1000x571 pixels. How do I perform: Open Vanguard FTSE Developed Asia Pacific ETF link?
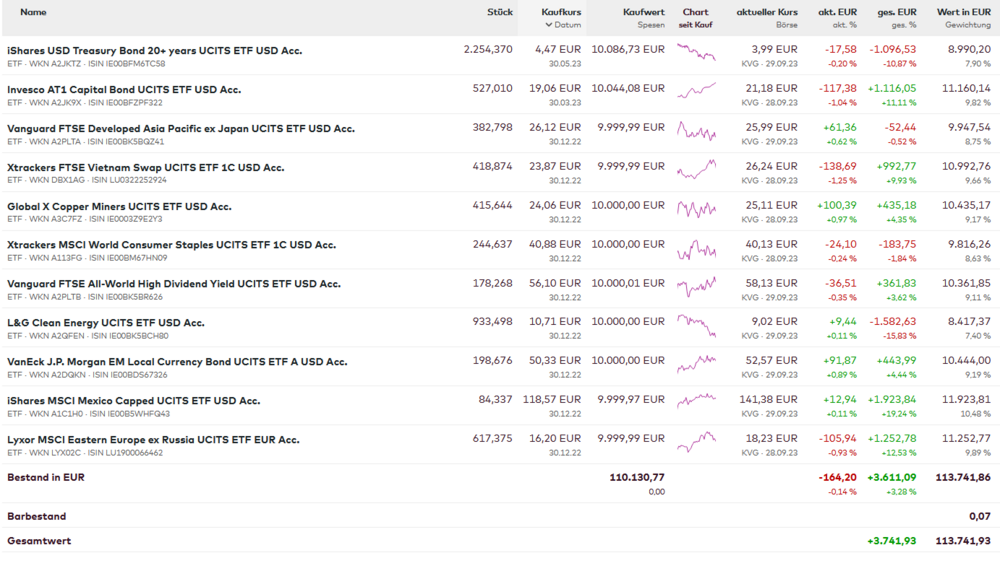(180, 128)
